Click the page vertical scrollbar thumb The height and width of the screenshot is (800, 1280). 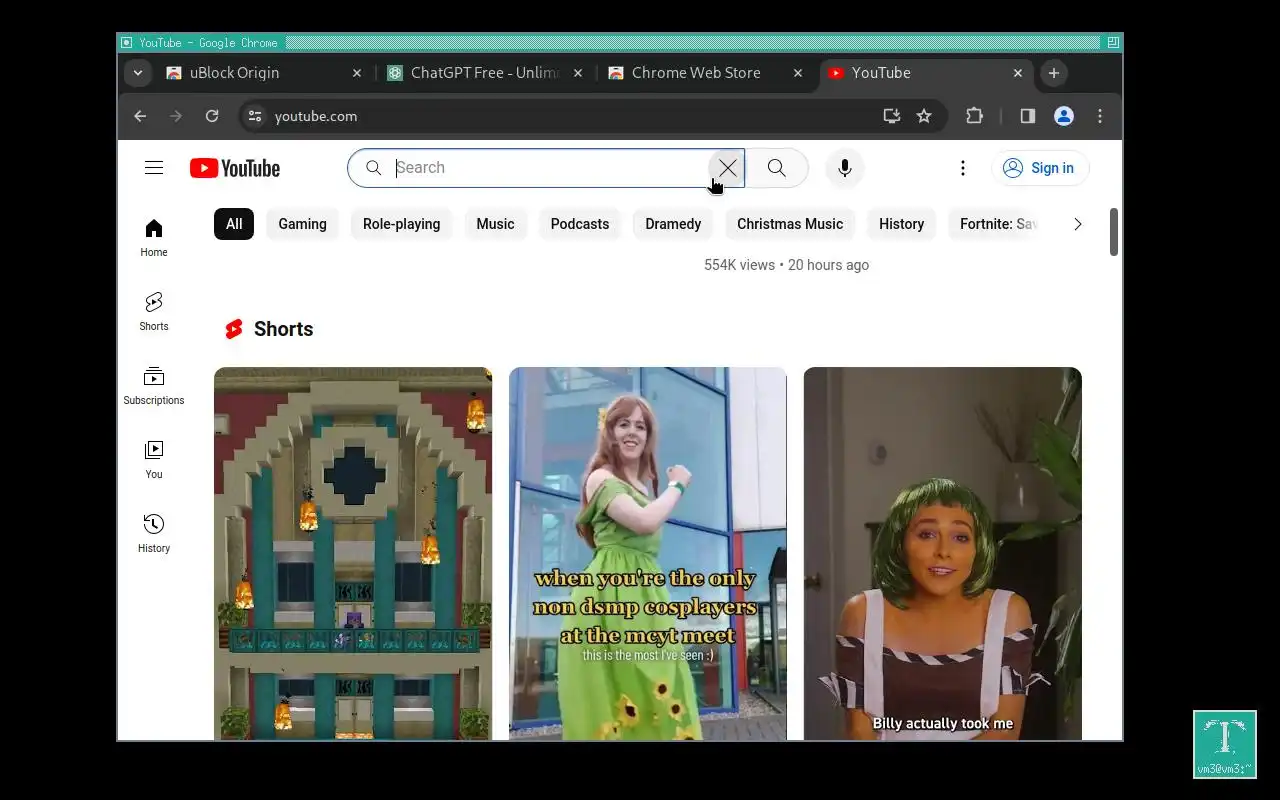coord(1114,232)
